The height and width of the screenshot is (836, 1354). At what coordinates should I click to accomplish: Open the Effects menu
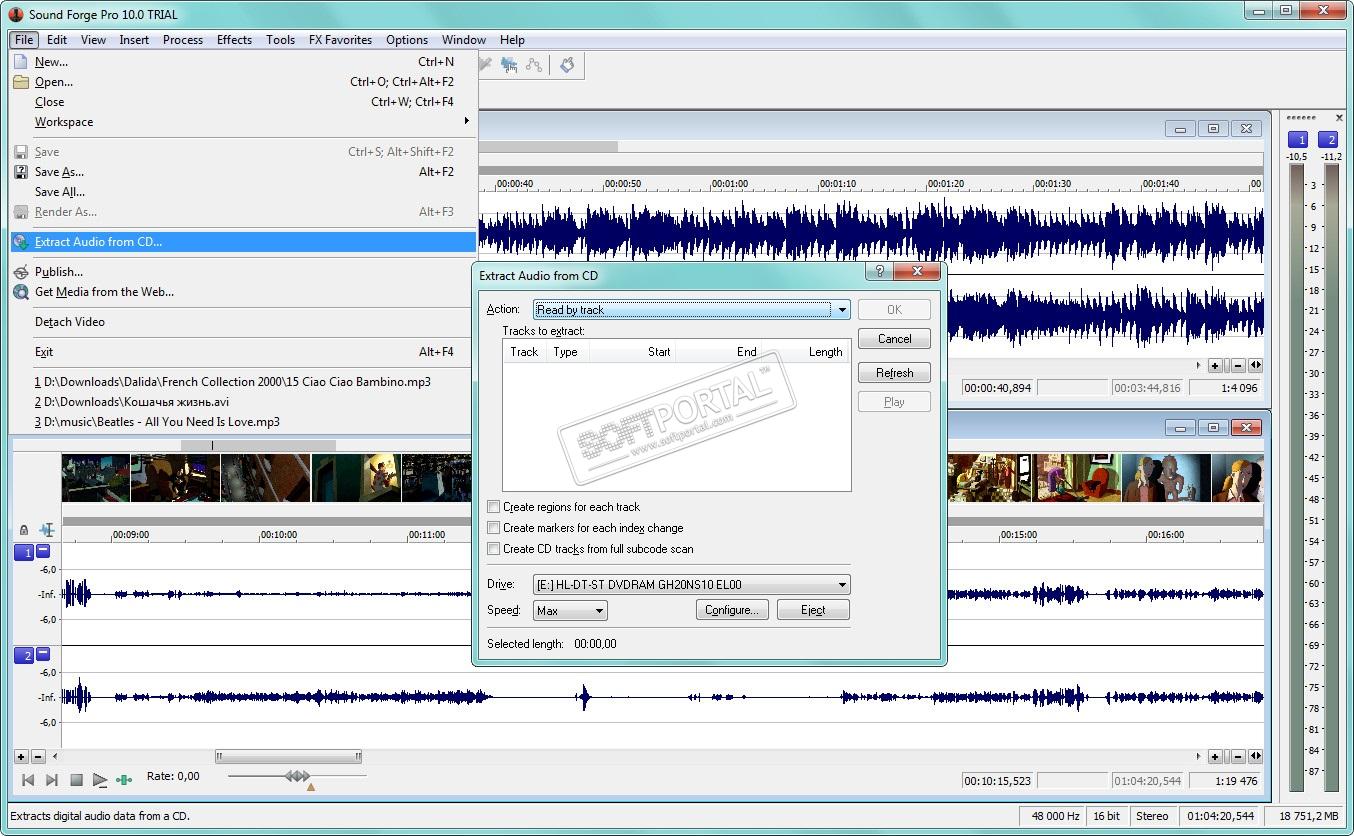(x=234, y=40)
